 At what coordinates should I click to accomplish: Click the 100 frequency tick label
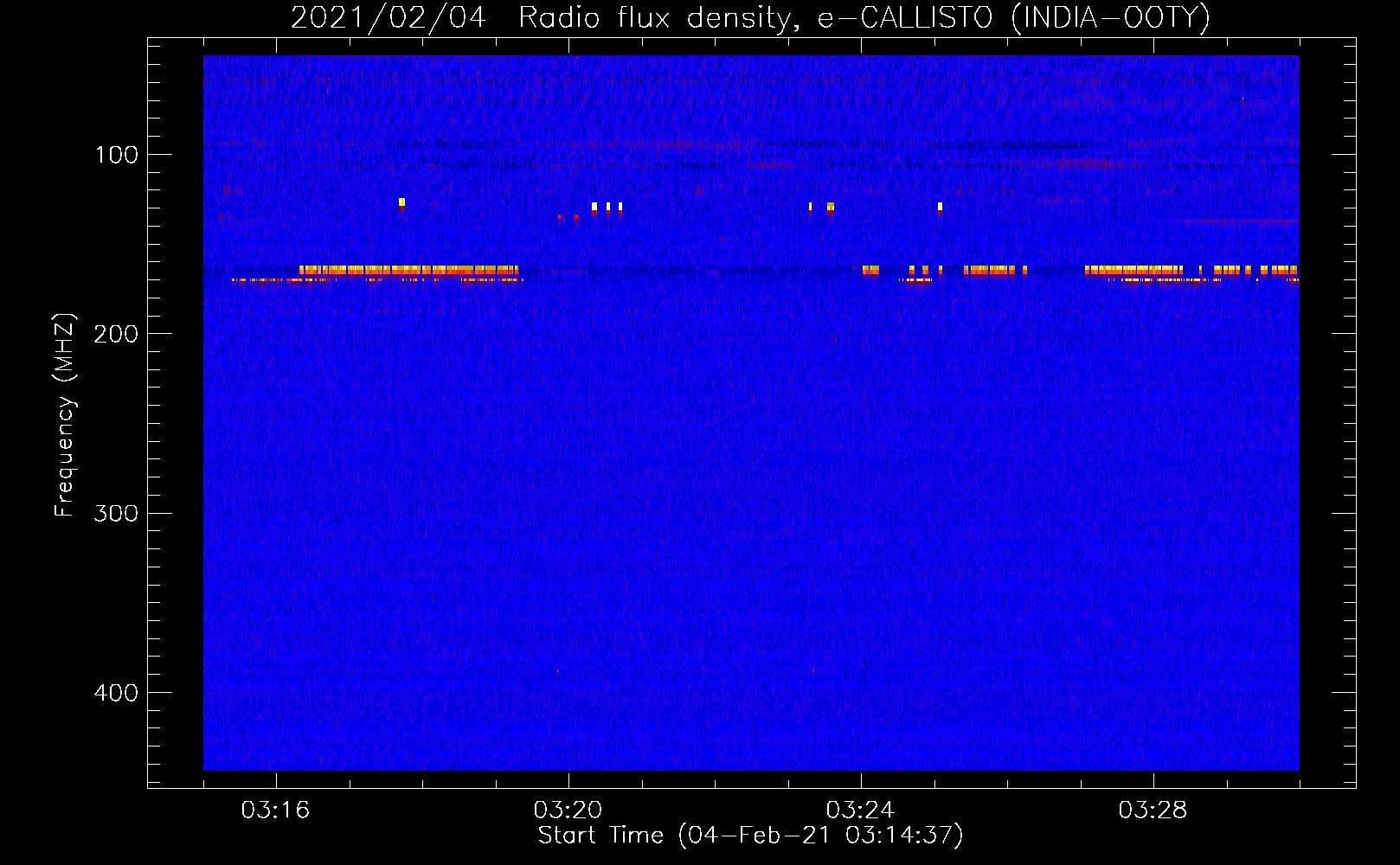pyautogui.click(x=117, y=155)
